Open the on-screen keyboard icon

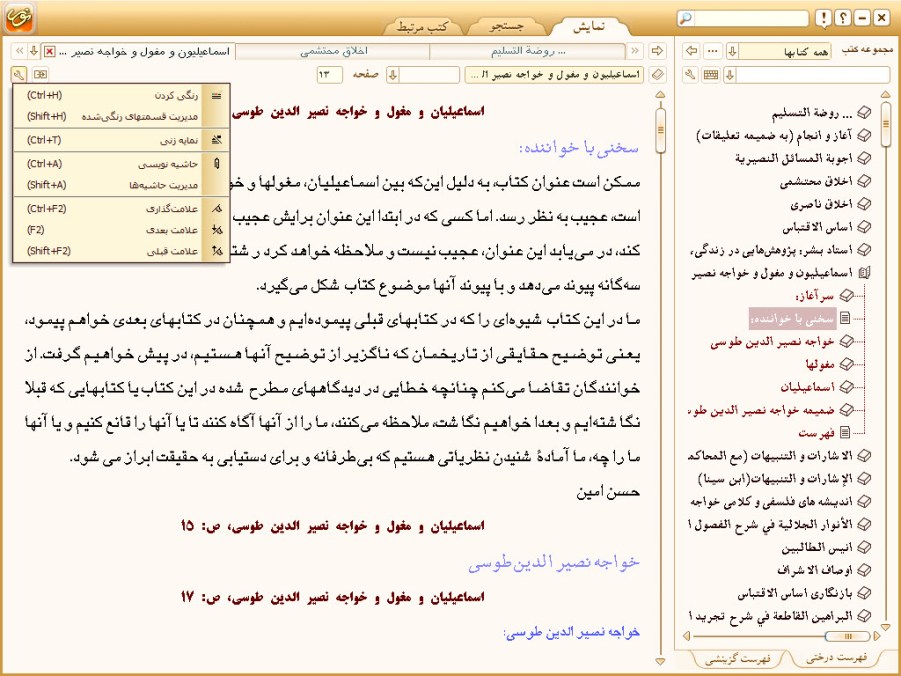point(711,75)
